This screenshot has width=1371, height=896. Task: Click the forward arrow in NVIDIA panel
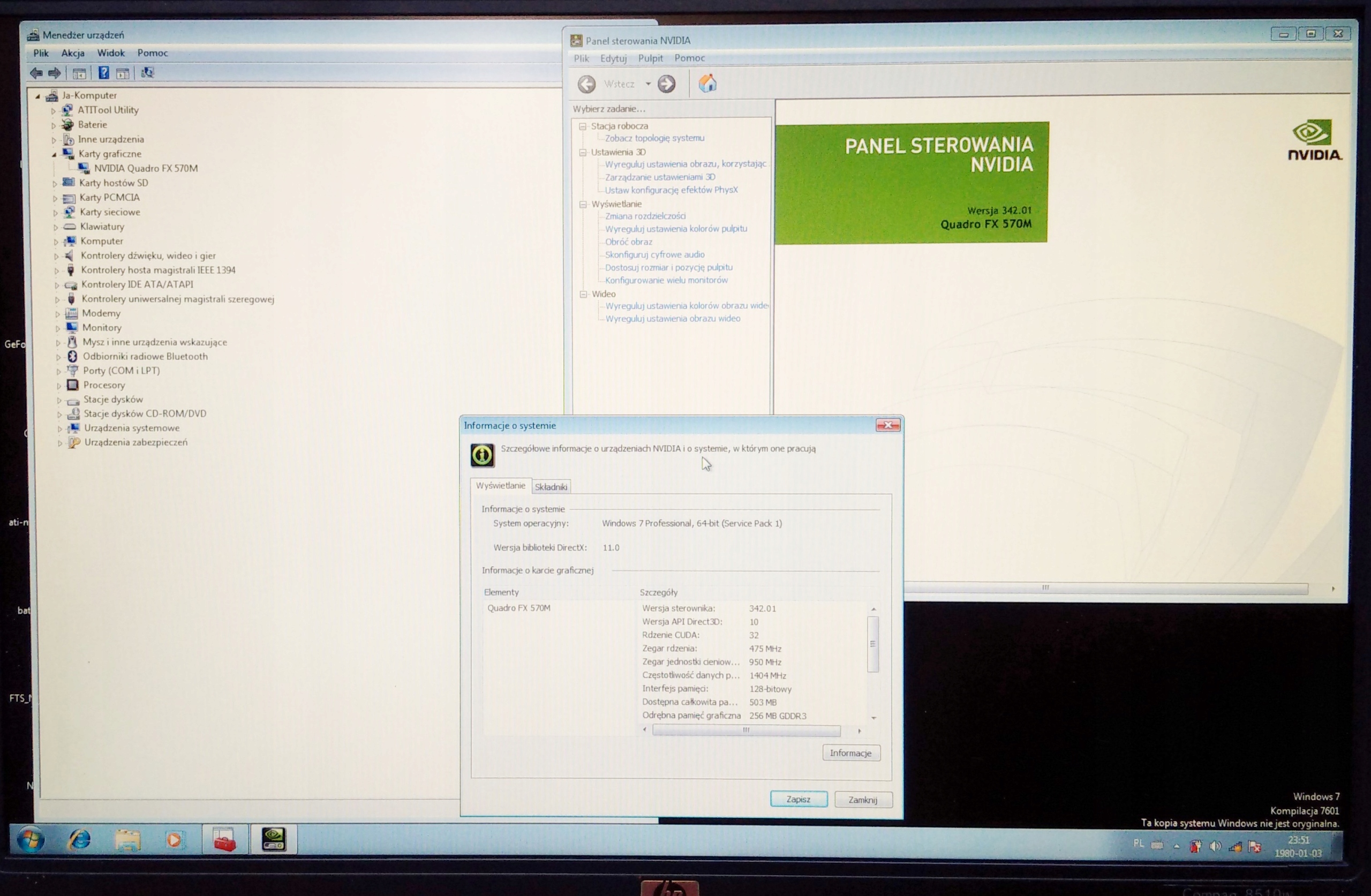point(667,84)
